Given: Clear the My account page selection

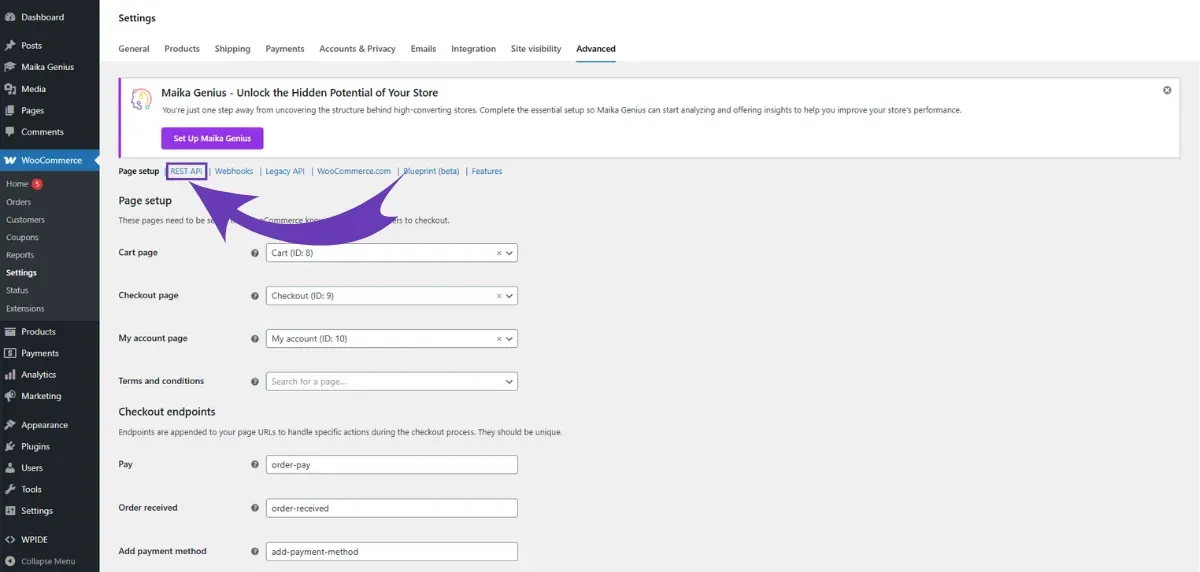Looking at the screenshot, I should coord(499,339).
